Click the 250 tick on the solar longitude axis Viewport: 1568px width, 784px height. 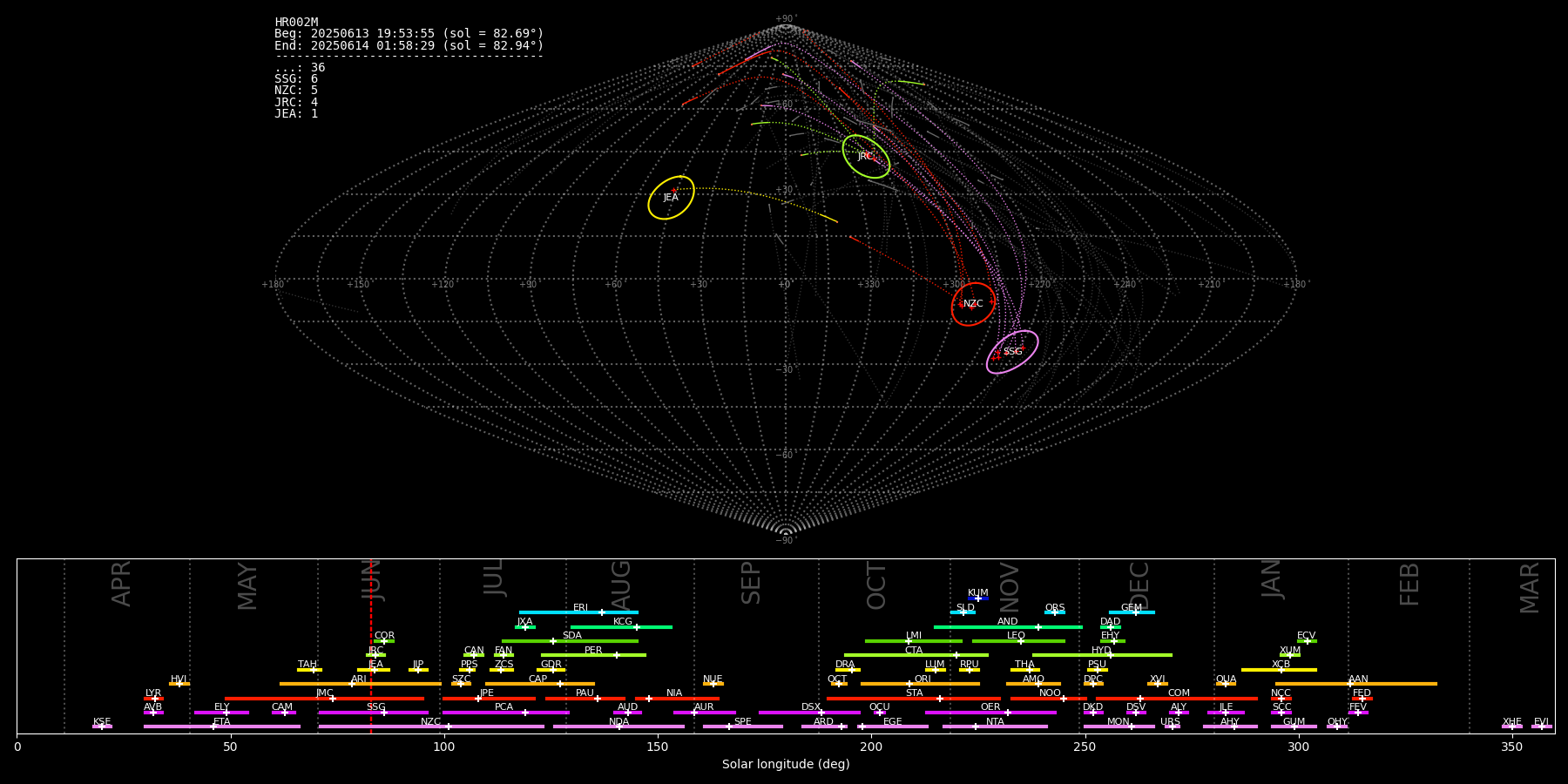(x=1085, y=747)
